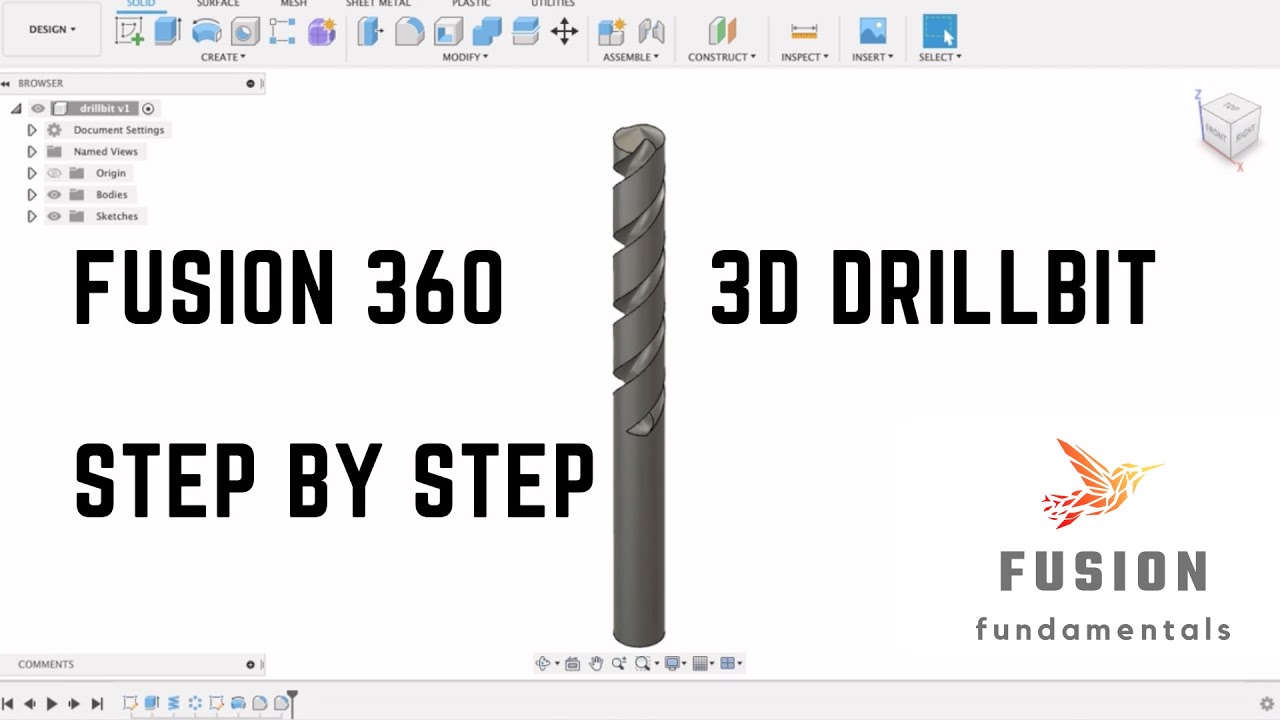Select the New Component icon in Assemble
The height and width of the screenshot is (720, 1280).
pos(611,31)
